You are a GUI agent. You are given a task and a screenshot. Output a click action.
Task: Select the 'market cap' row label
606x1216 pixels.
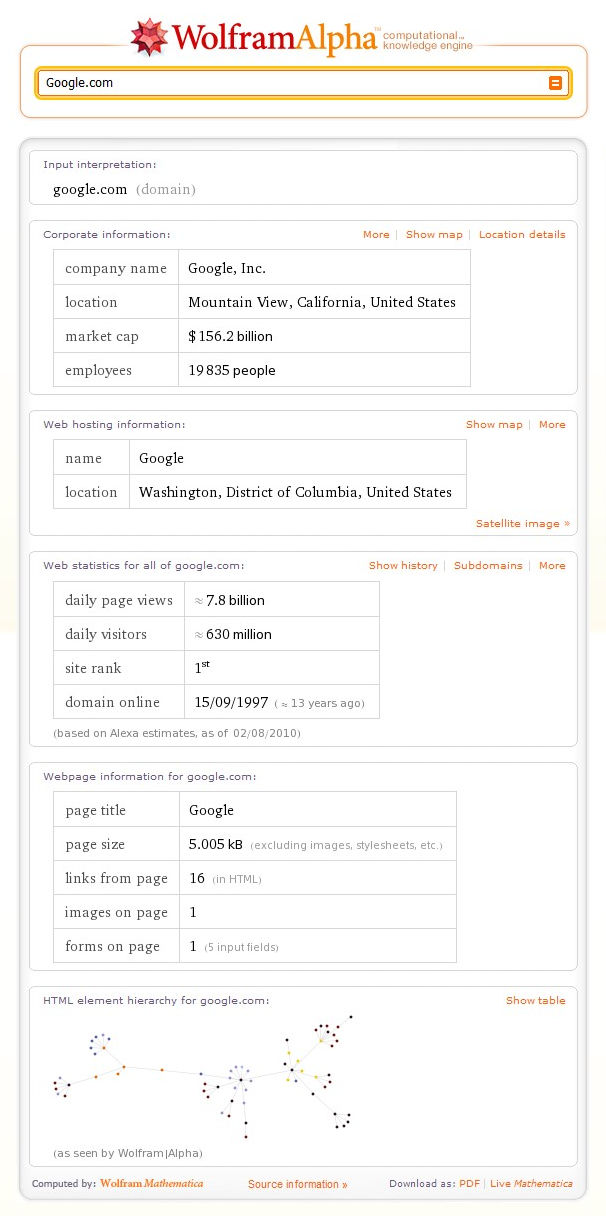click(102, 336)
